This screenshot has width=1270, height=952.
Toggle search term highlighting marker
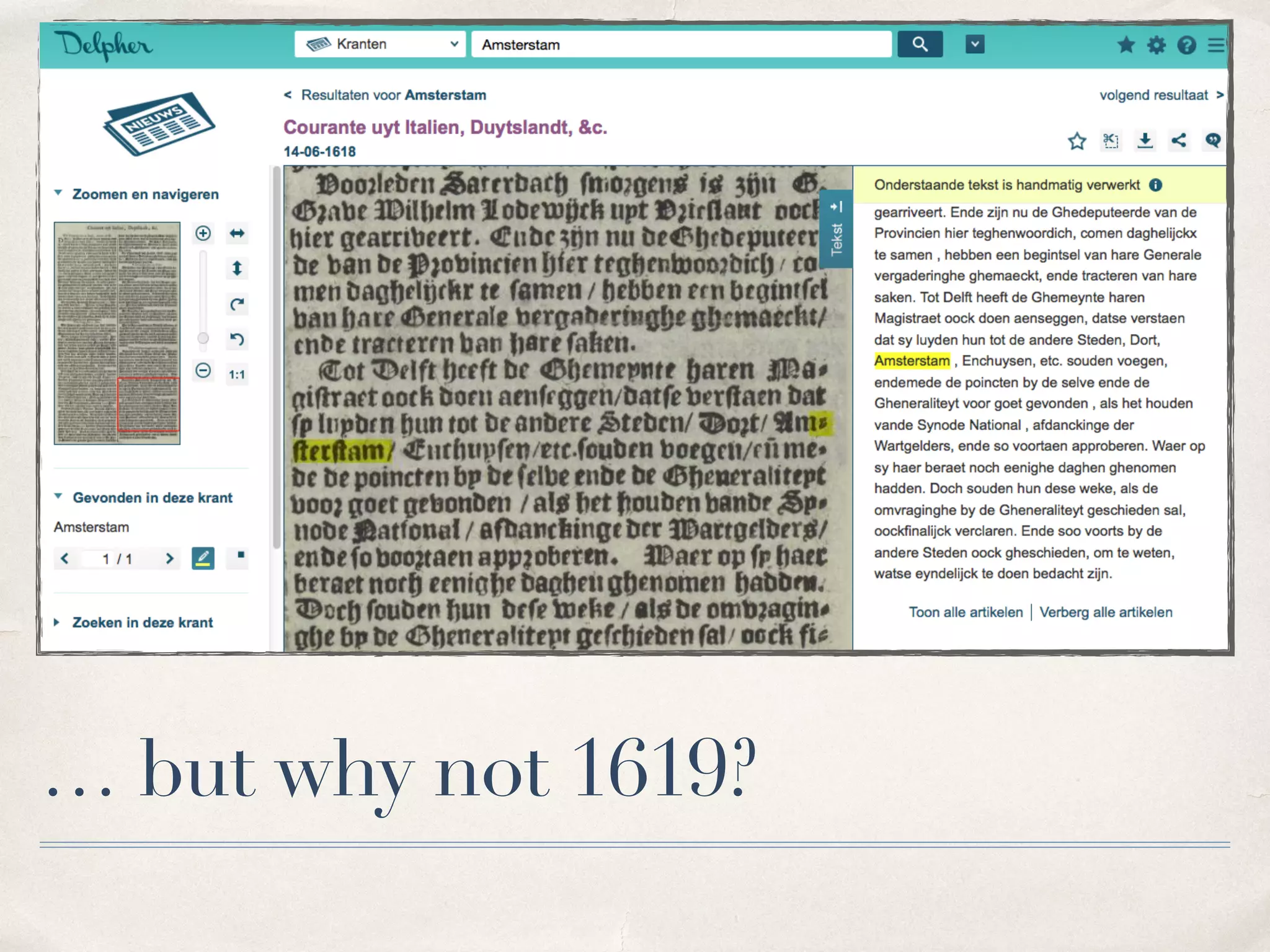click(x=203, y=558)
